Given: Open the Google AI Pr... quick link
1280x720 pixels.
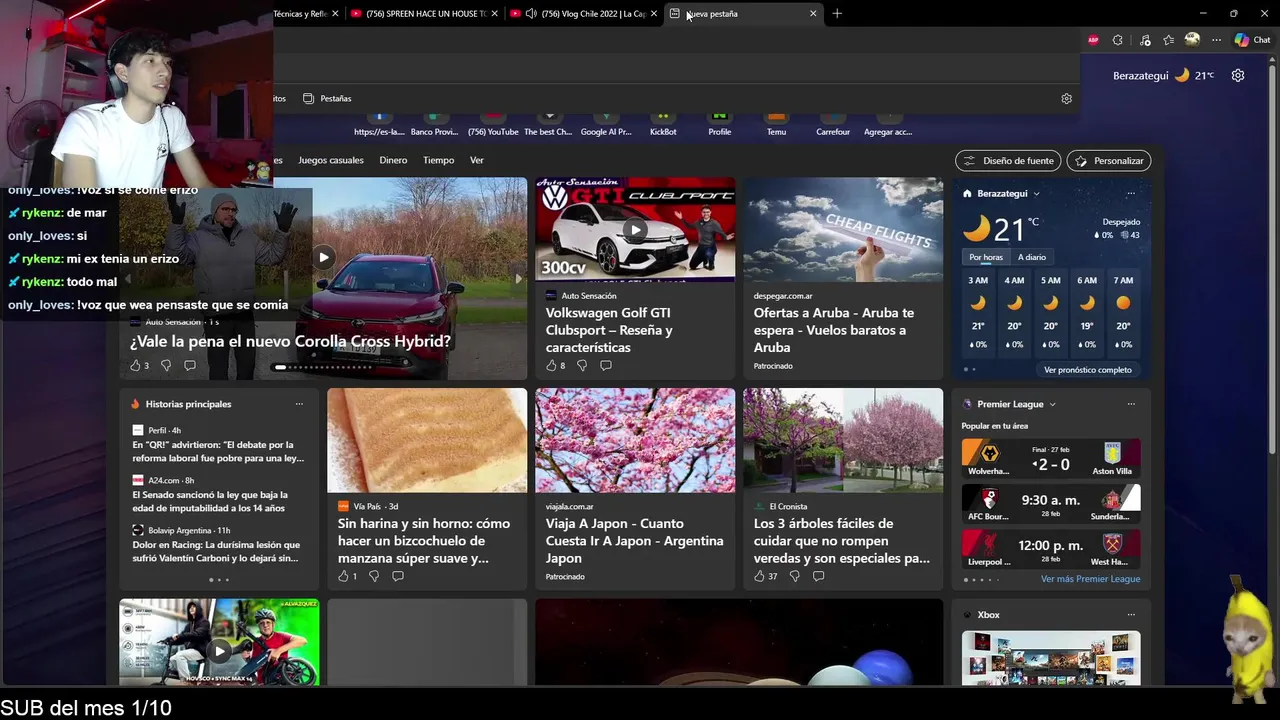Looking at the screenshot, I should 606,124.
